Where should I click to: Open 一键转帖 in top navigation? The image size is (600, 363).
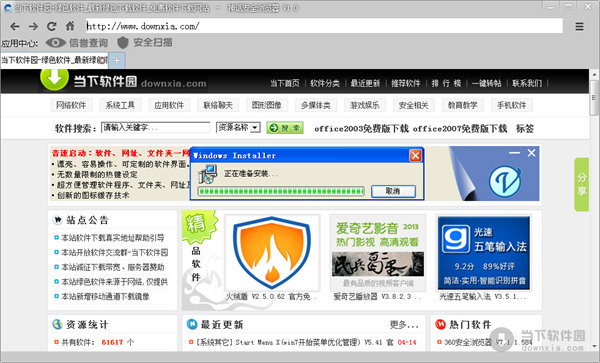point(486,83)
